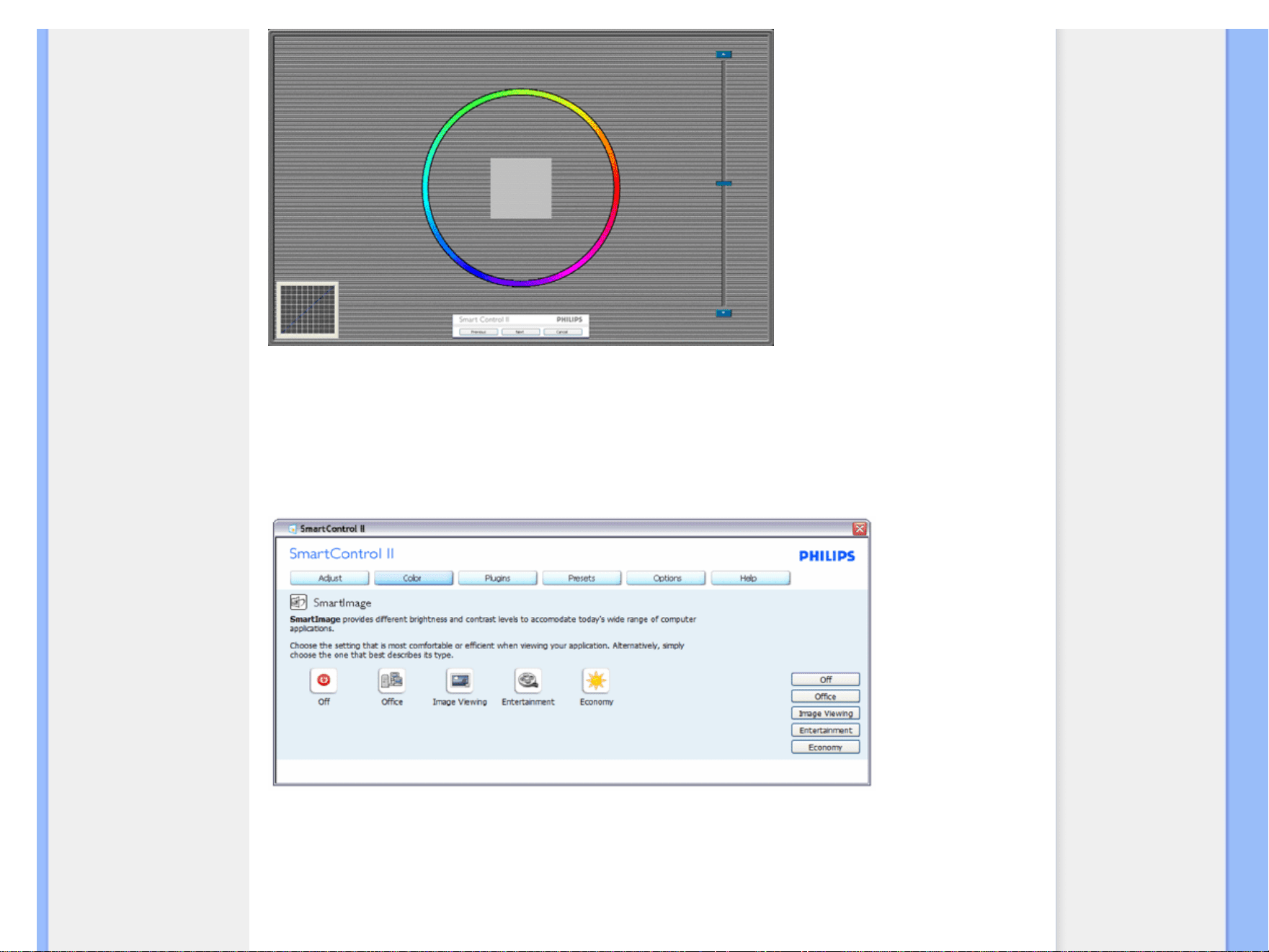Screen dimensions: 1269x952
Task: Choose the Office SmartImage icon
Action: click(391, 680)
